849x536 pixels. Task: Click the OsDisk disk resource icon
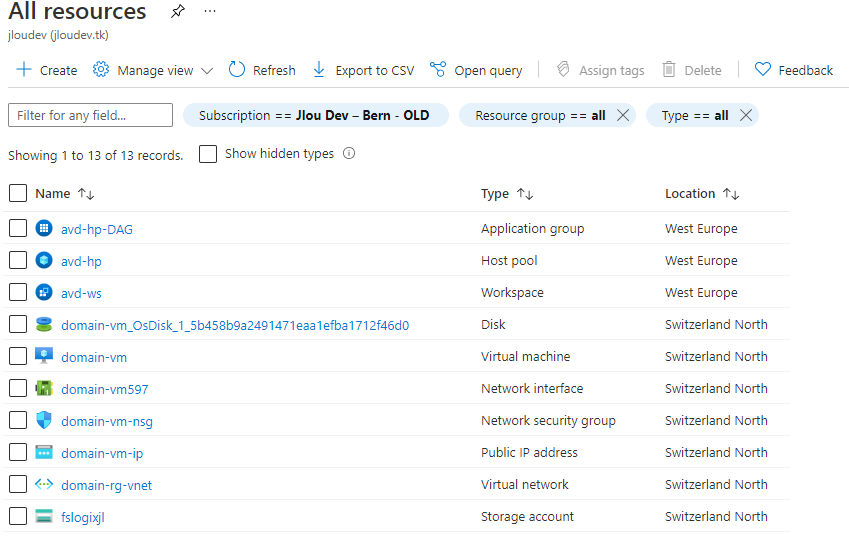44,324
